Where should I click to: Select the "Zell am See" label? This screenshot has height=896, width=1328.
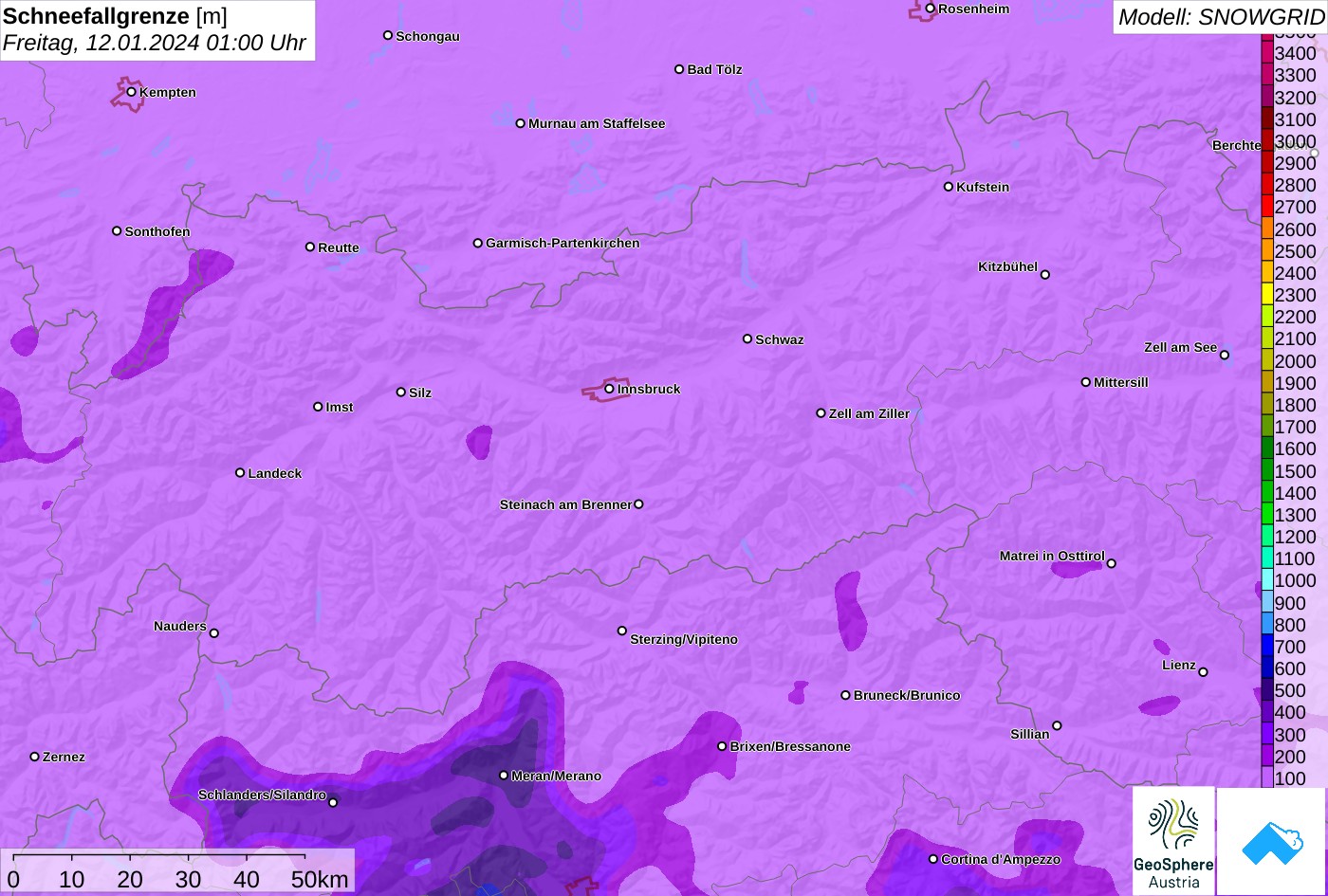[x=1180, y=348]
